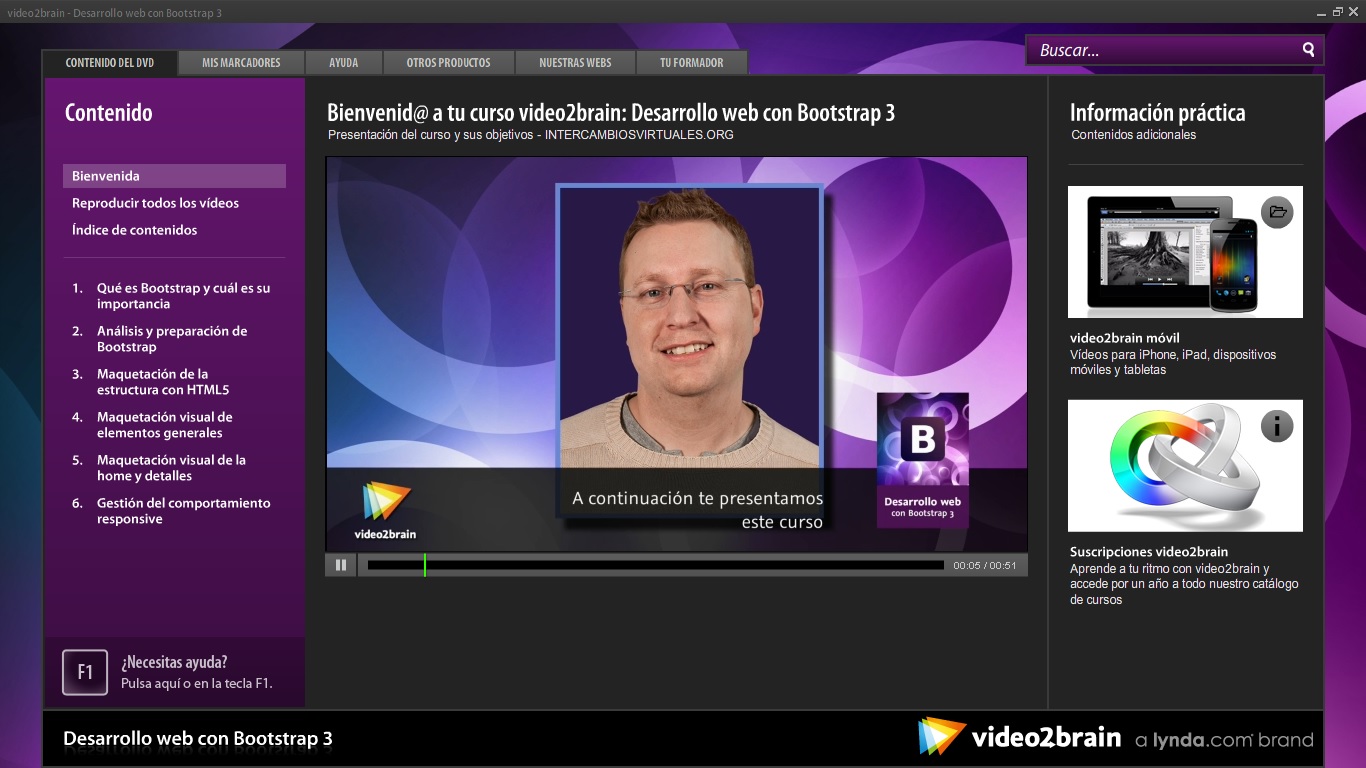The image size is (1366, 768).
Task: Switch to Contenido del DVD tab
Action: pyautogui.click(x=110, y=62)
